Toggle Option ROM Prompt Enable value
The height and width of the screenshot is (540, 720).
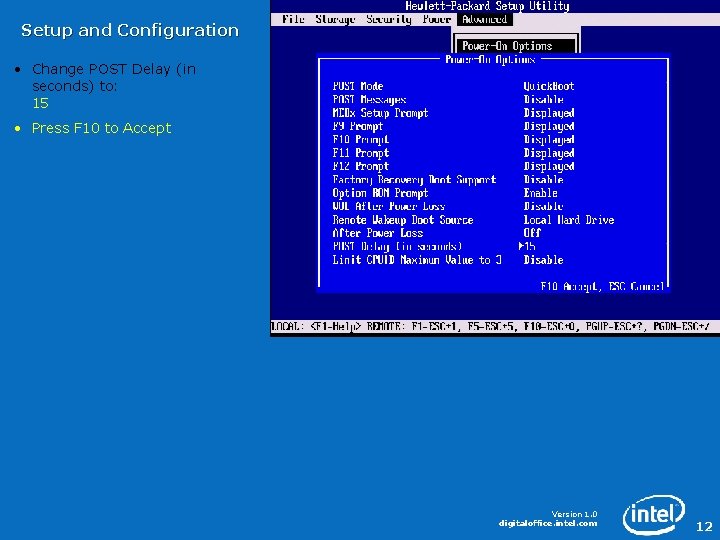pos(540,193)
